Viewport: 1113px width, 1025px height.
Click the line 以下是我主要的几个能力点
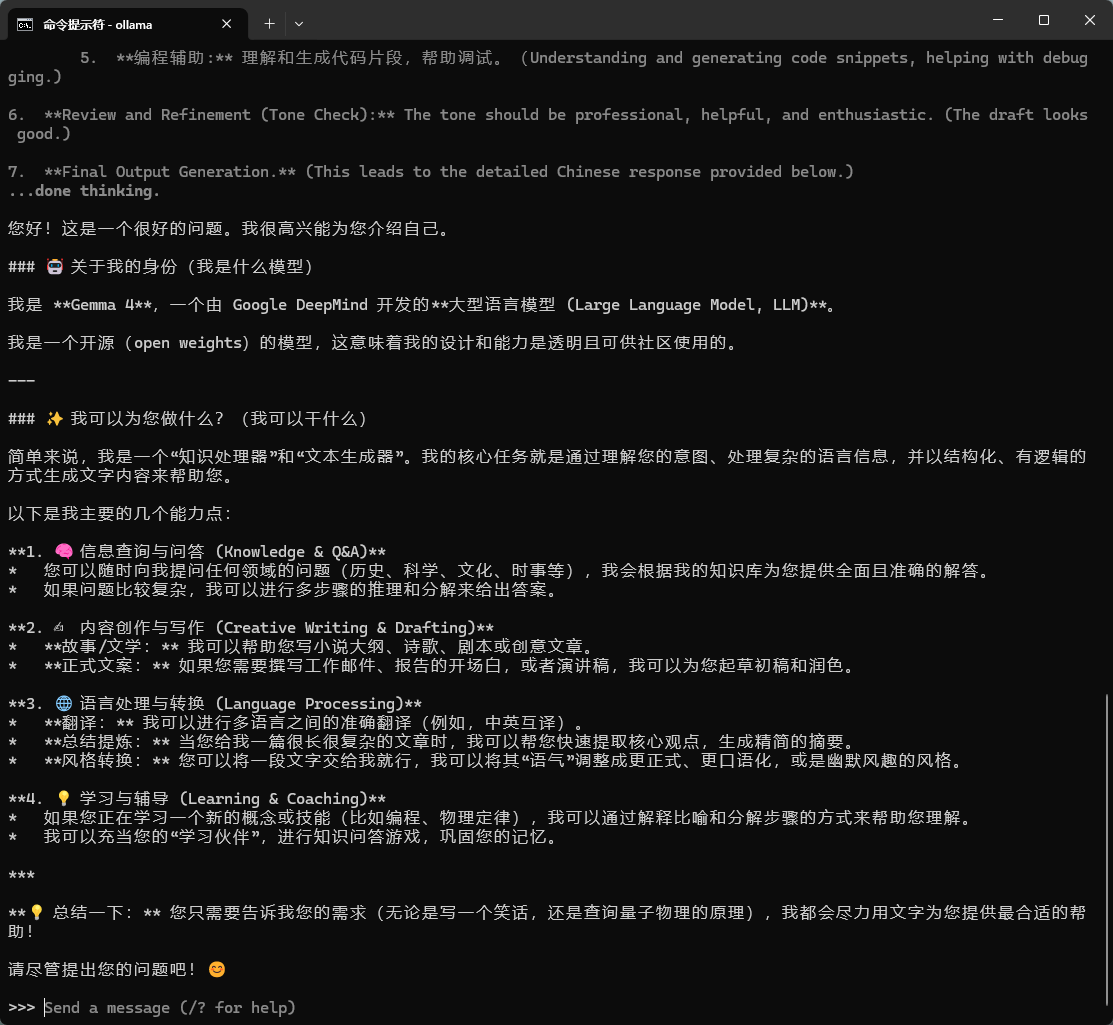(120, 513)
